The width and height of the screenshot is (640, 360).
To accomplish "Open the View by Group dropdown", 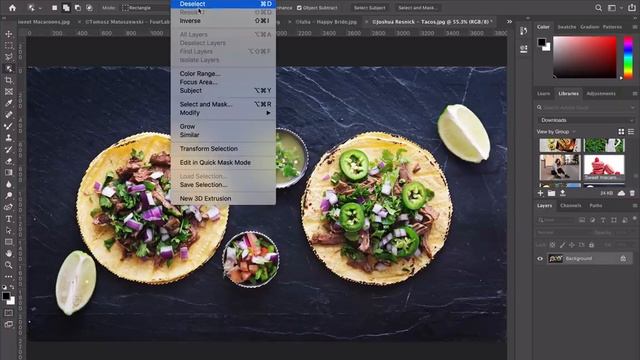I will pos(556,131).
